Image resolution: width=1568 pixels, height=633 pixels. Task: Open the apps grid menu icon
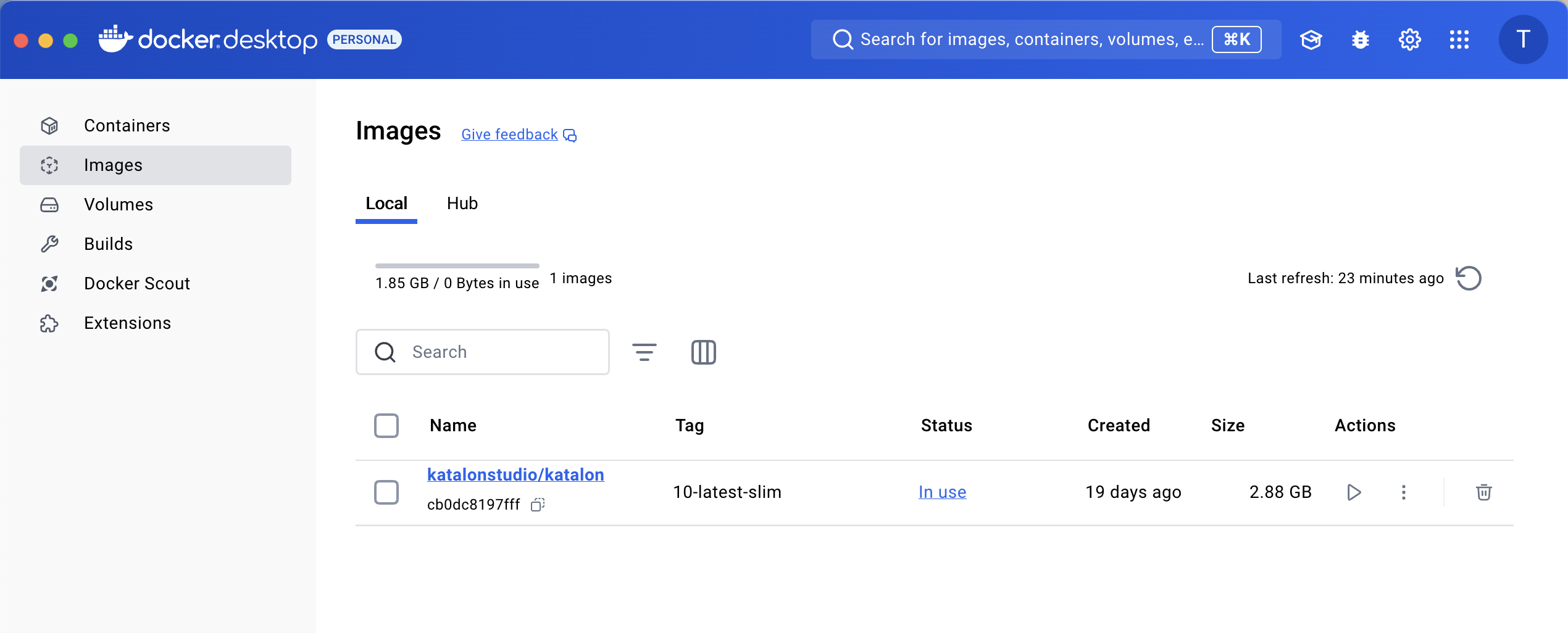coord(1459,40)
